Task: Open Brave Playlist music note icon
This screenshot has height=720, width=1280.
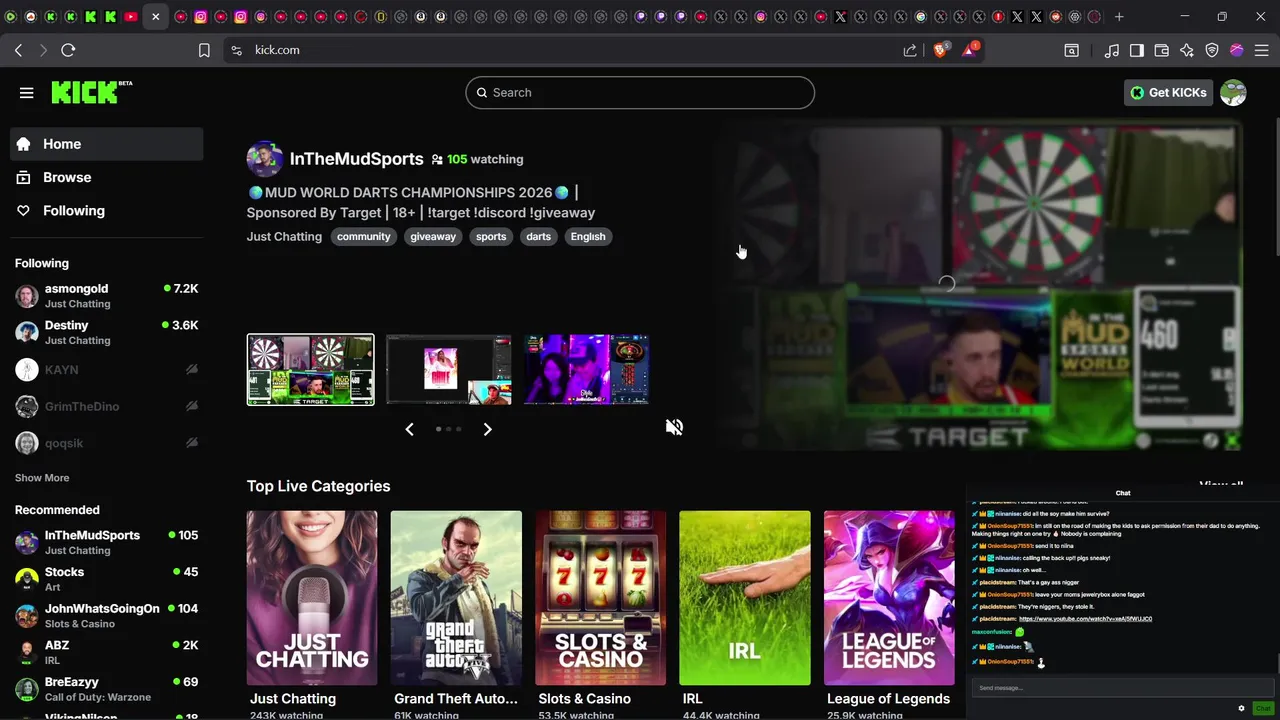Action: pyautogui.click(x=1112, y=50)
